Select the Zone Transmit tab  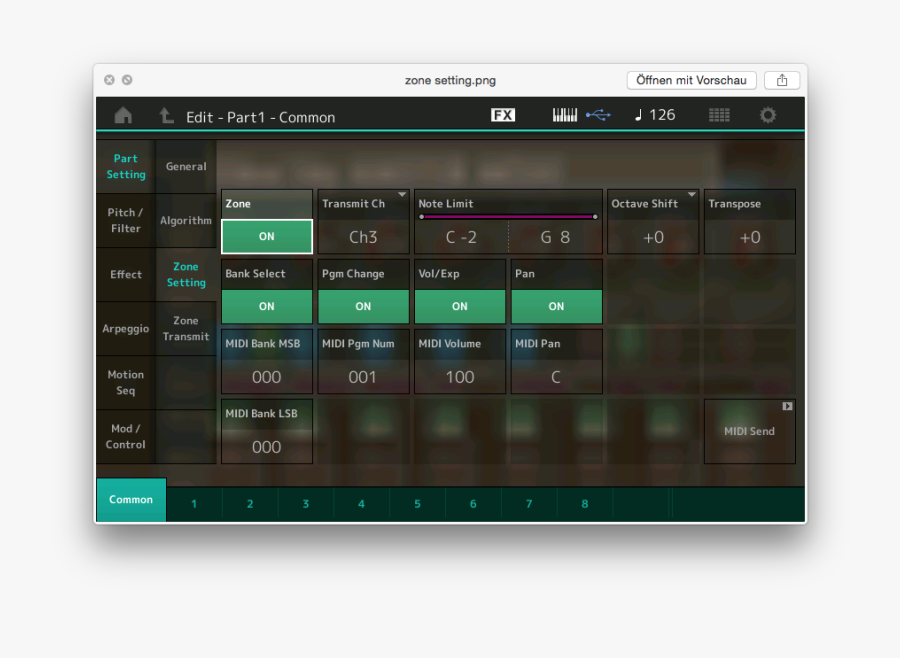coord(186,329)
